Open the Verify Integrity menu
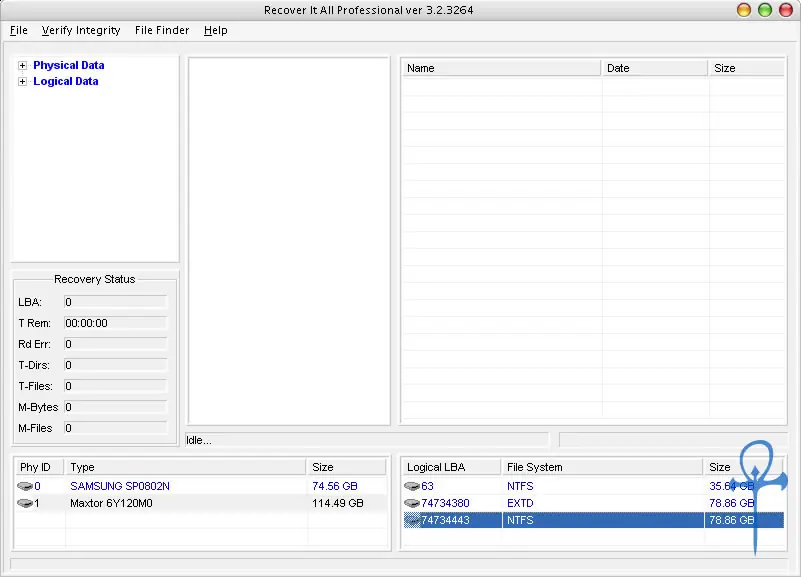 pyautogui.click(x=81, y=30)
